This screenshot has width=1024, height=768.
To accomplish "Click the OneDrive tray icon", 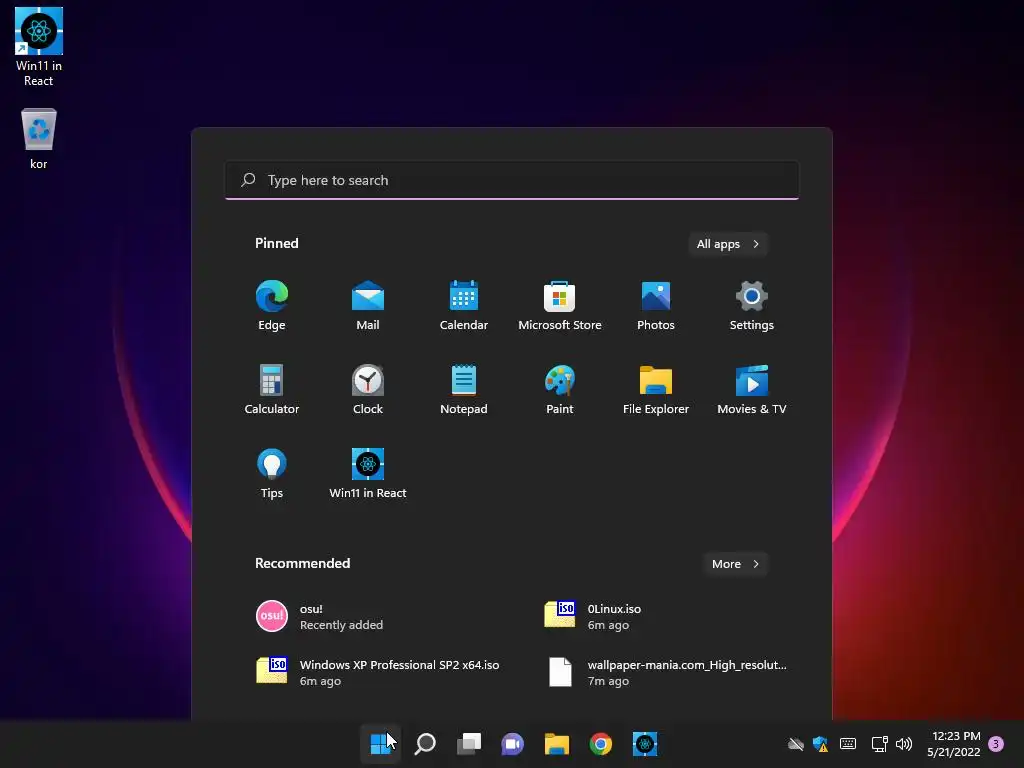I will 795,744.
